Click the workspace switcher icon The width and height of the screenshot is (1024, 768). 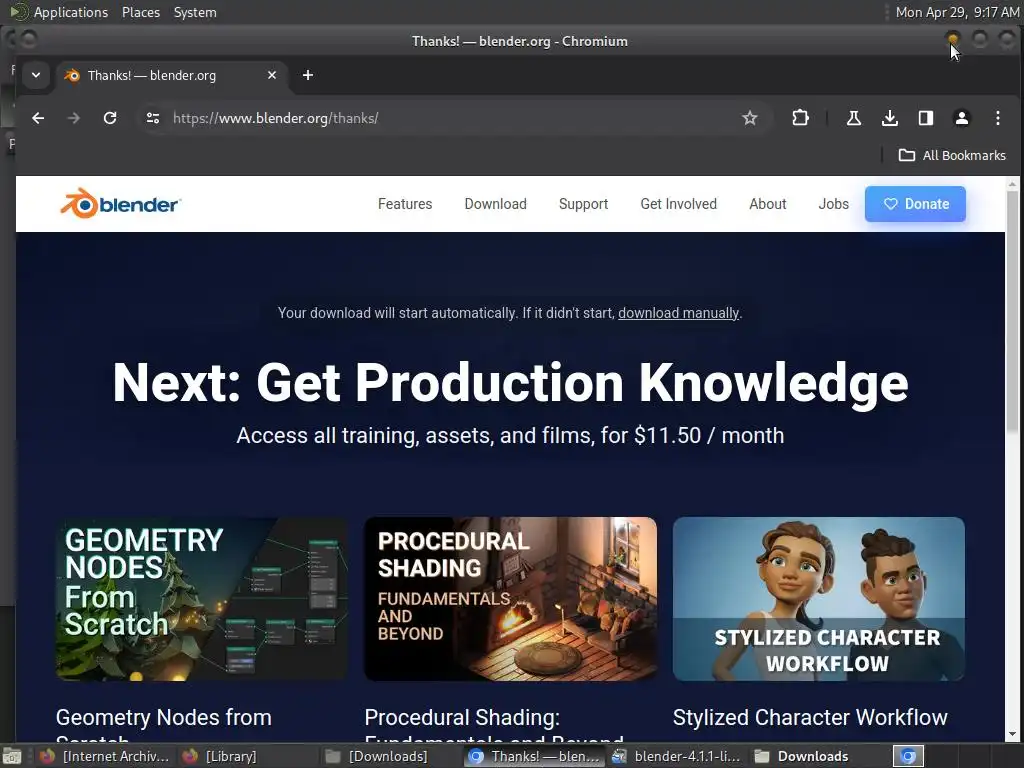point(908,756)
